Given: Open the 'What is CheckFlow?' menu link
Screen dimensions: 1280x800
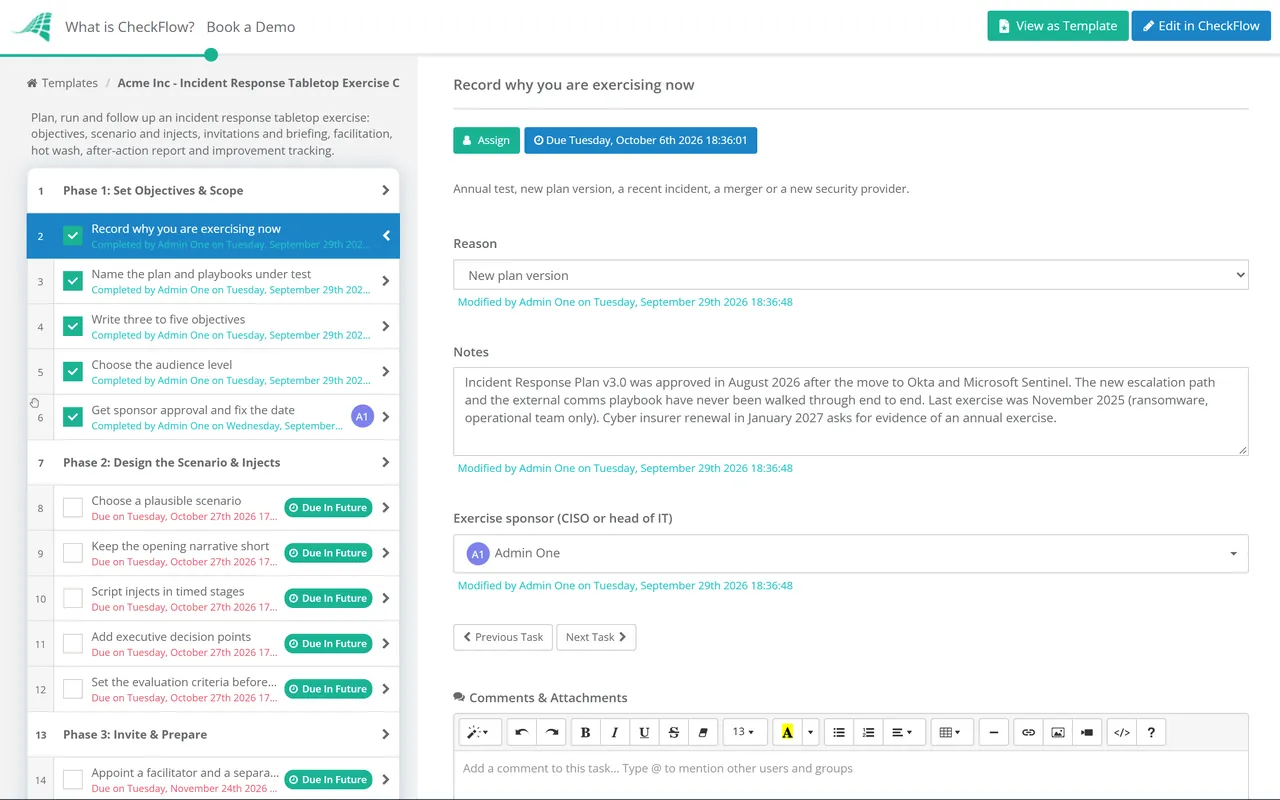Looking at the screenshot, I should (130, 27).
